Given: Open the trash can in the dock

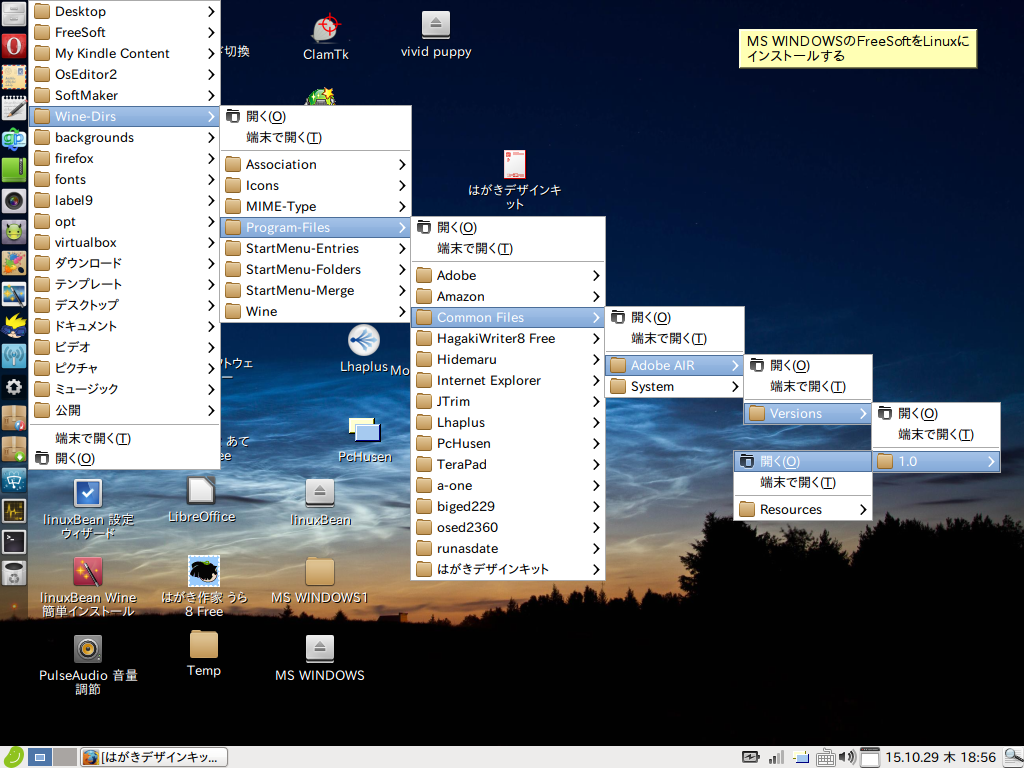Looking at the screenshot, I should (14, 573).
